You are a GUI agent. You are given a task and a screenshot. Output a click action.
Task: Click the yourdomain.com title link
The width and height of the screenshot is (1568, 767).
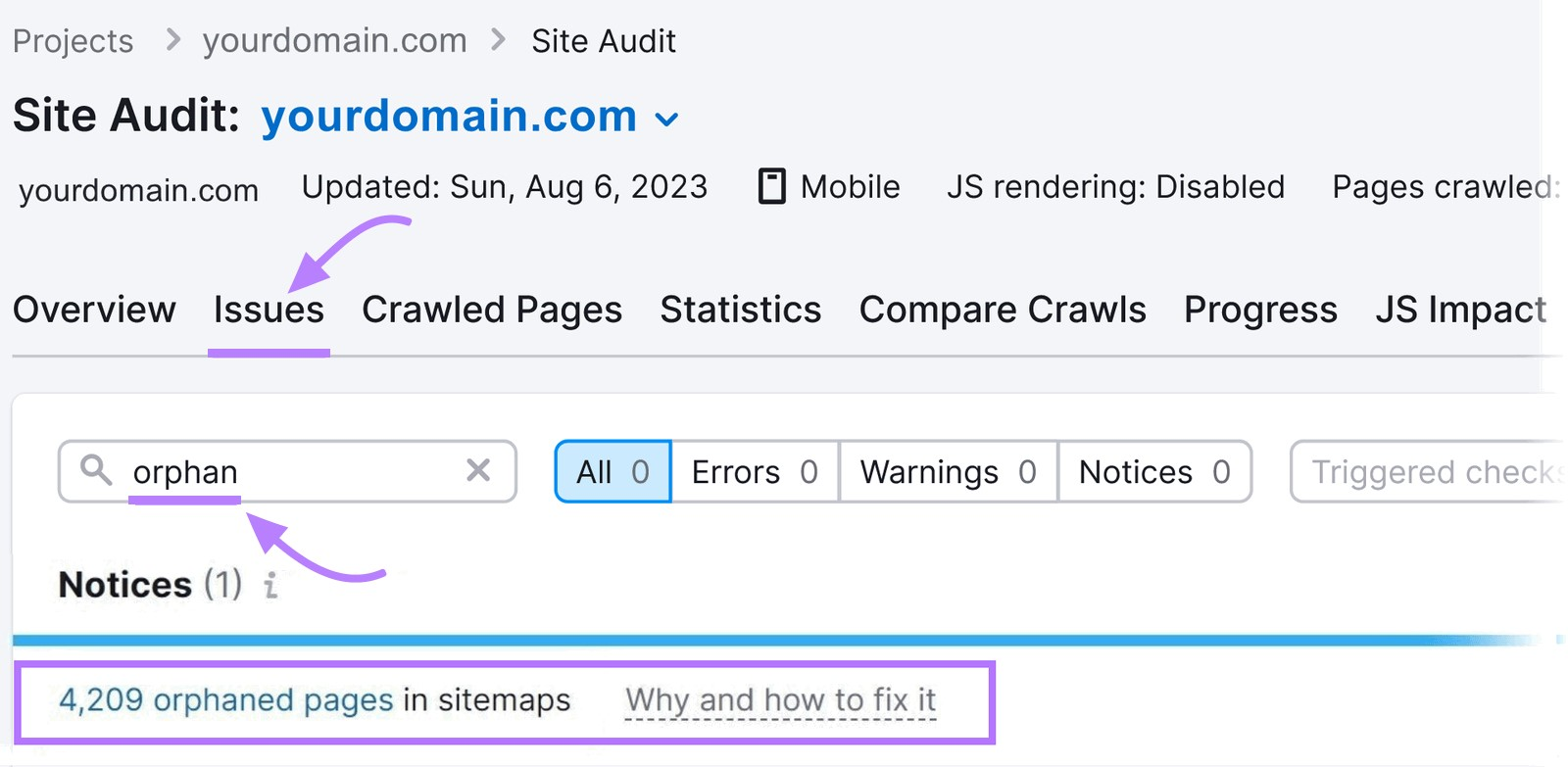tap(449, 116)
